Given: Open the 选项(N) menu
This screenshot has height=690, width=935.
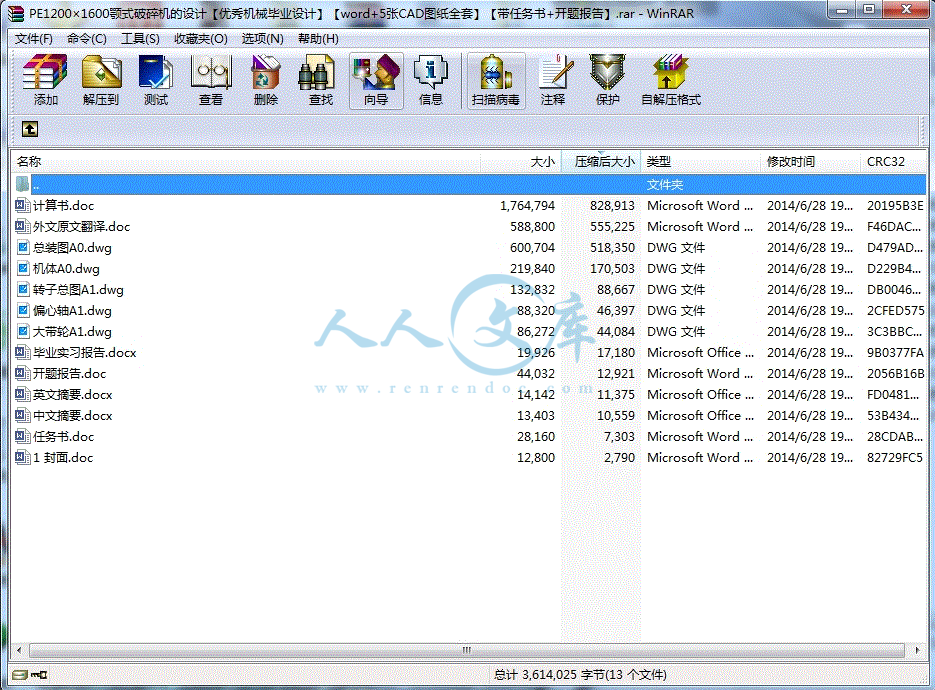Looking at the screenshot, I should pos(262,39).
